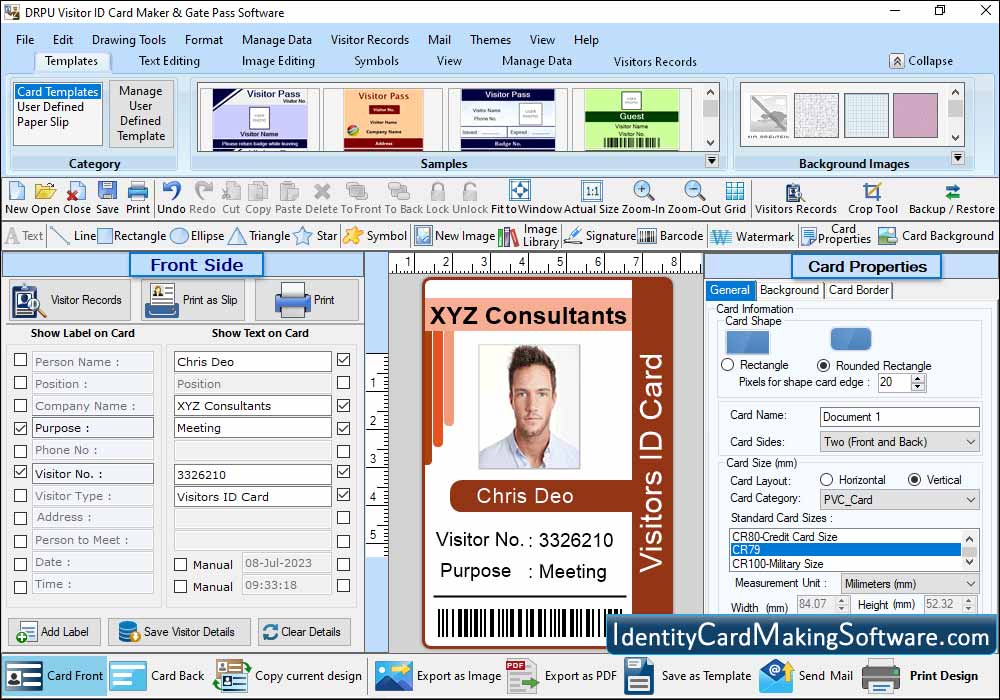Select the Star shape tool

315,236
